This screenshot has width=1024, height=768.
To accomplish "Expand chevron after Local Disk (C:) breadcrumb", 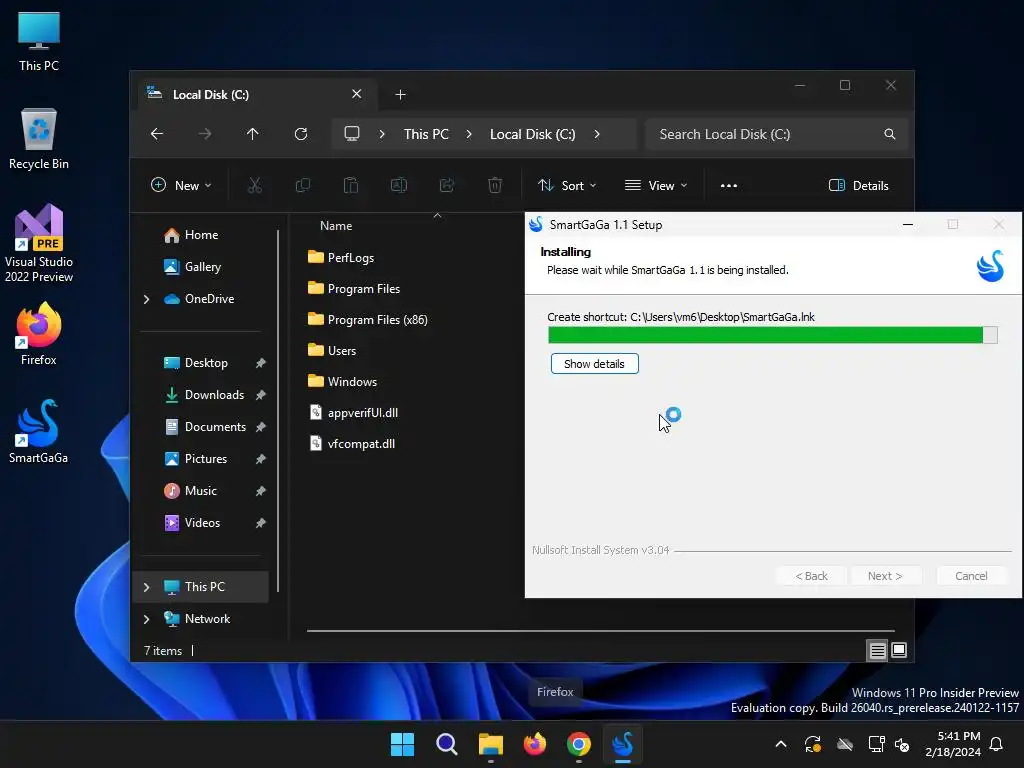I will click(597, 134).
